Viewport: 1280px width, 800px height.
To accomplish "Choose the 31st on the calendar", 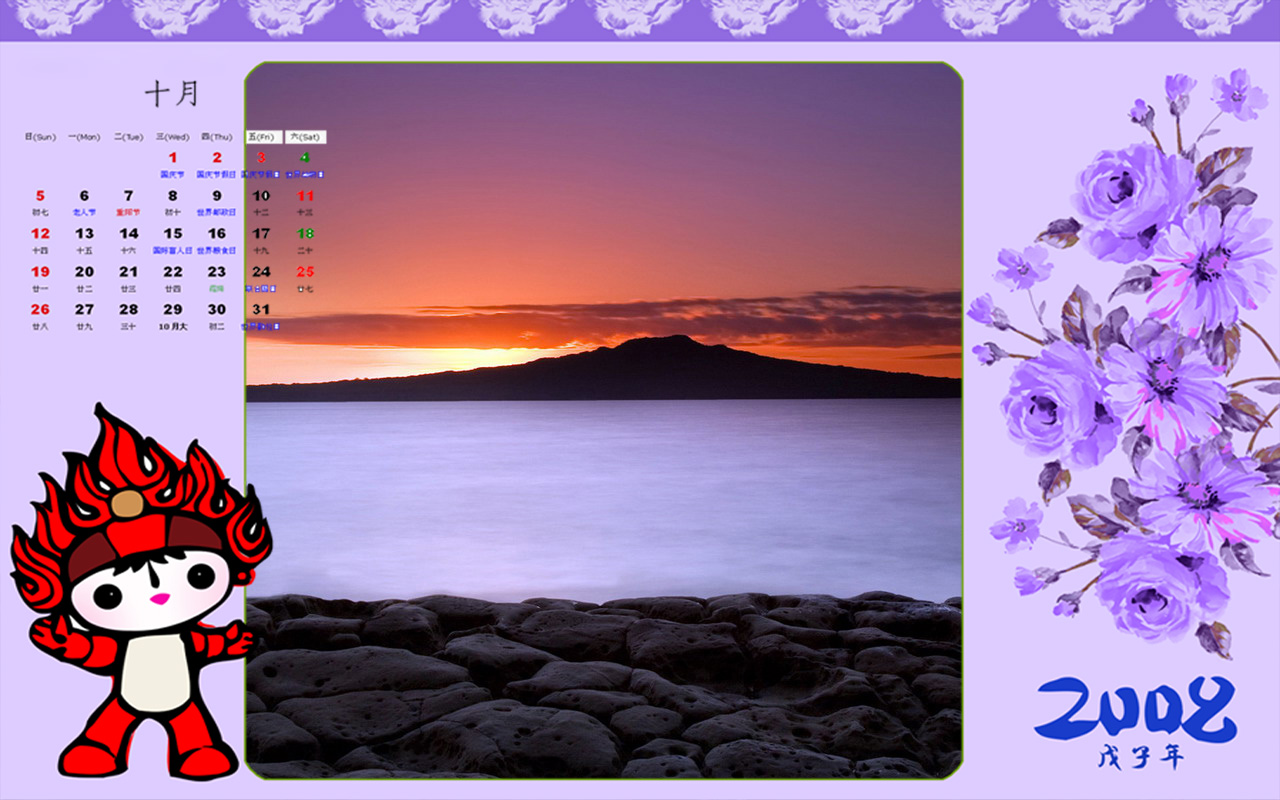I will pyautogui.click(x=261, y=310).
